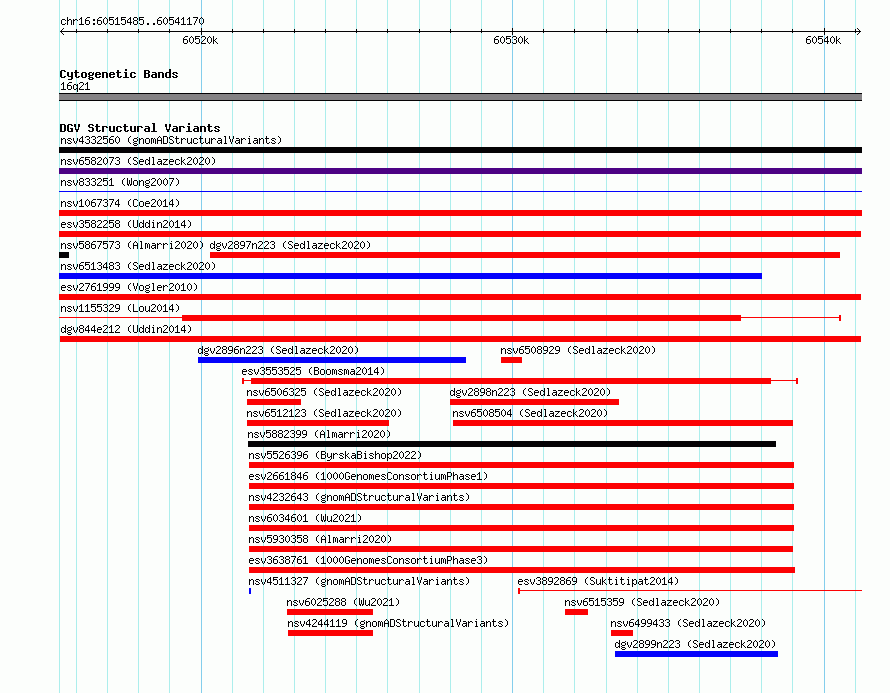This screenshot has width=890, height=693.
Task: Click the blue nsv6513483 variant bar
Action: click(x=410, y=276)
